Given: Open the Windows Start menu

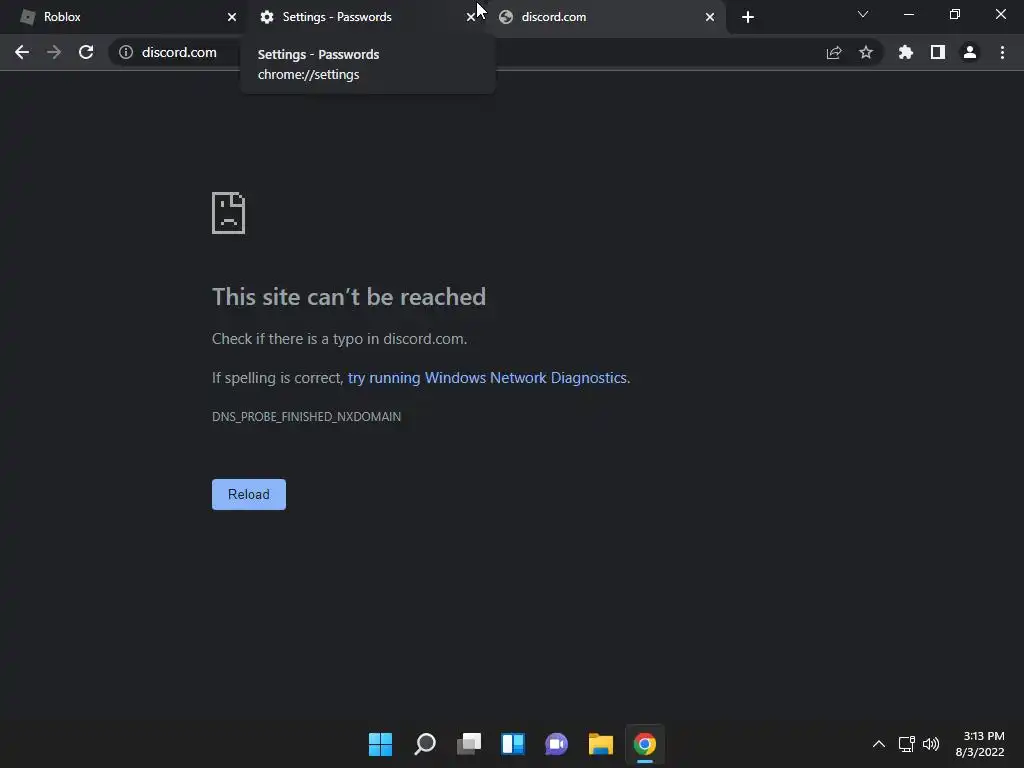Looking at the screenshot, I should pyautogui.click(x=380, y=744).
